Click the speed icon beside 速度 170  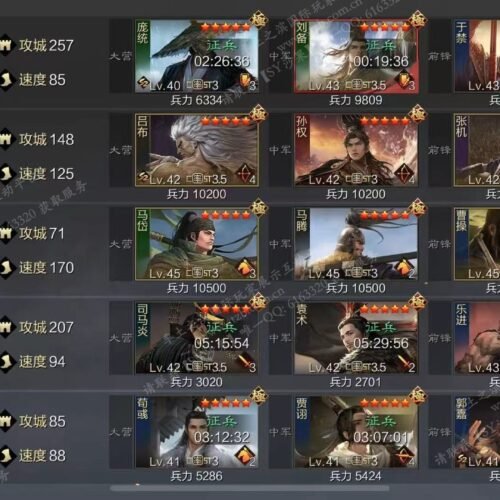click(x=5, y=268)
